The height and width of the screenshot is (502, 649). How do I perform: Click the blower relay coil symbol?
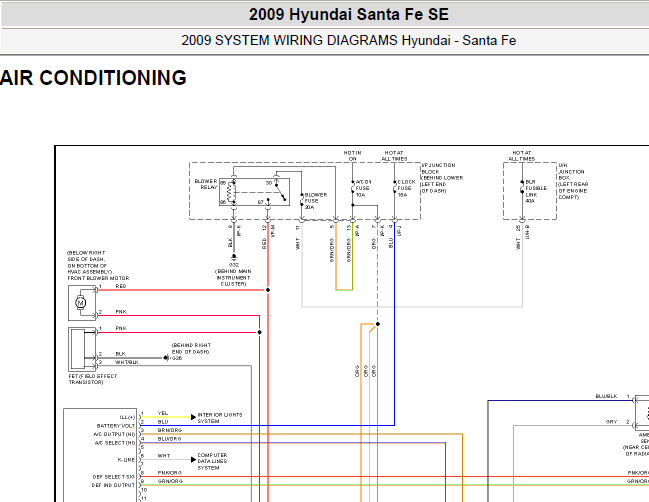coord(231,192)
